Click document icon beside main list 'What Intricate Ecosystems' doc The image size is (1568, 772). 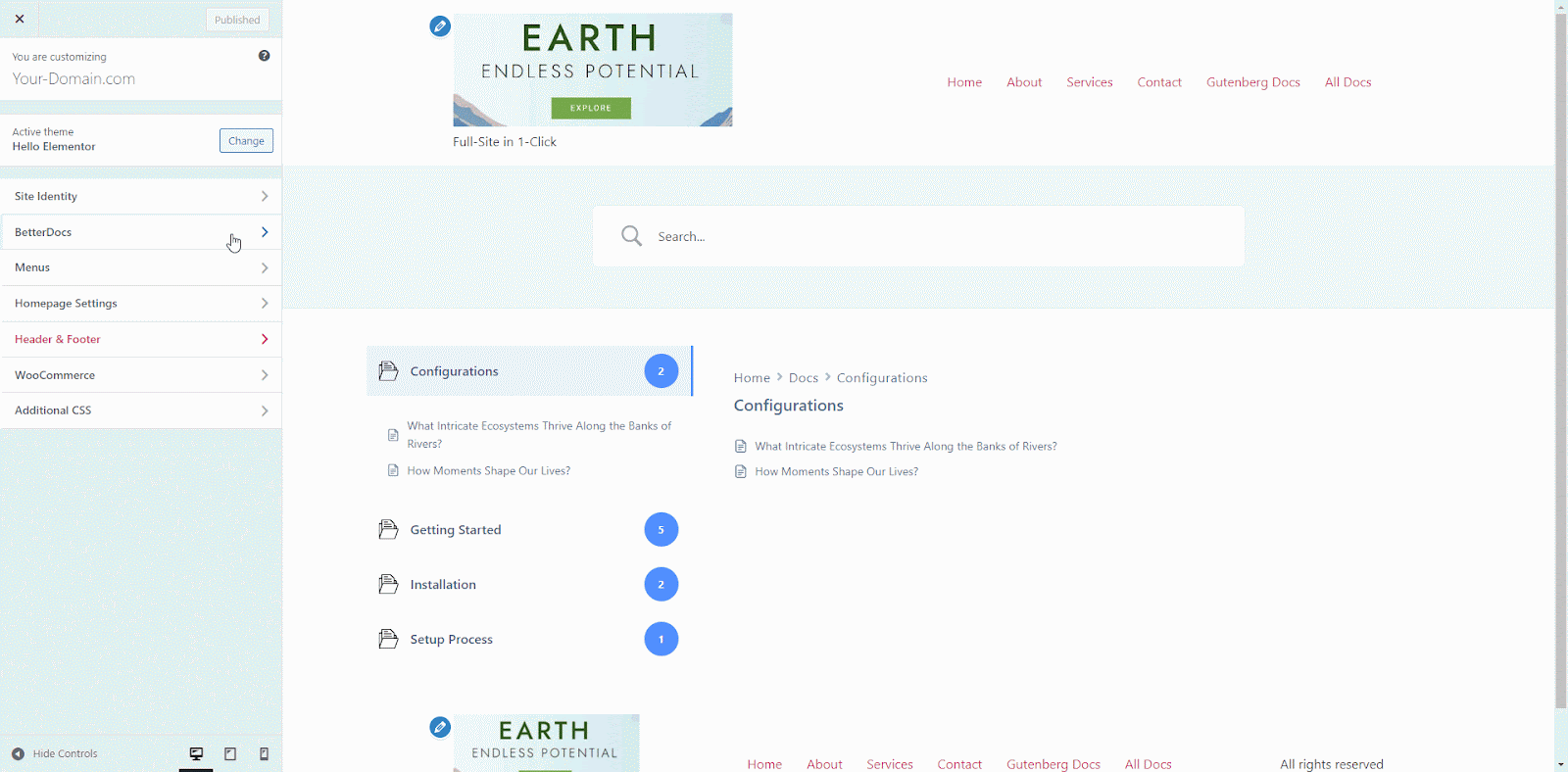[741, 446]
